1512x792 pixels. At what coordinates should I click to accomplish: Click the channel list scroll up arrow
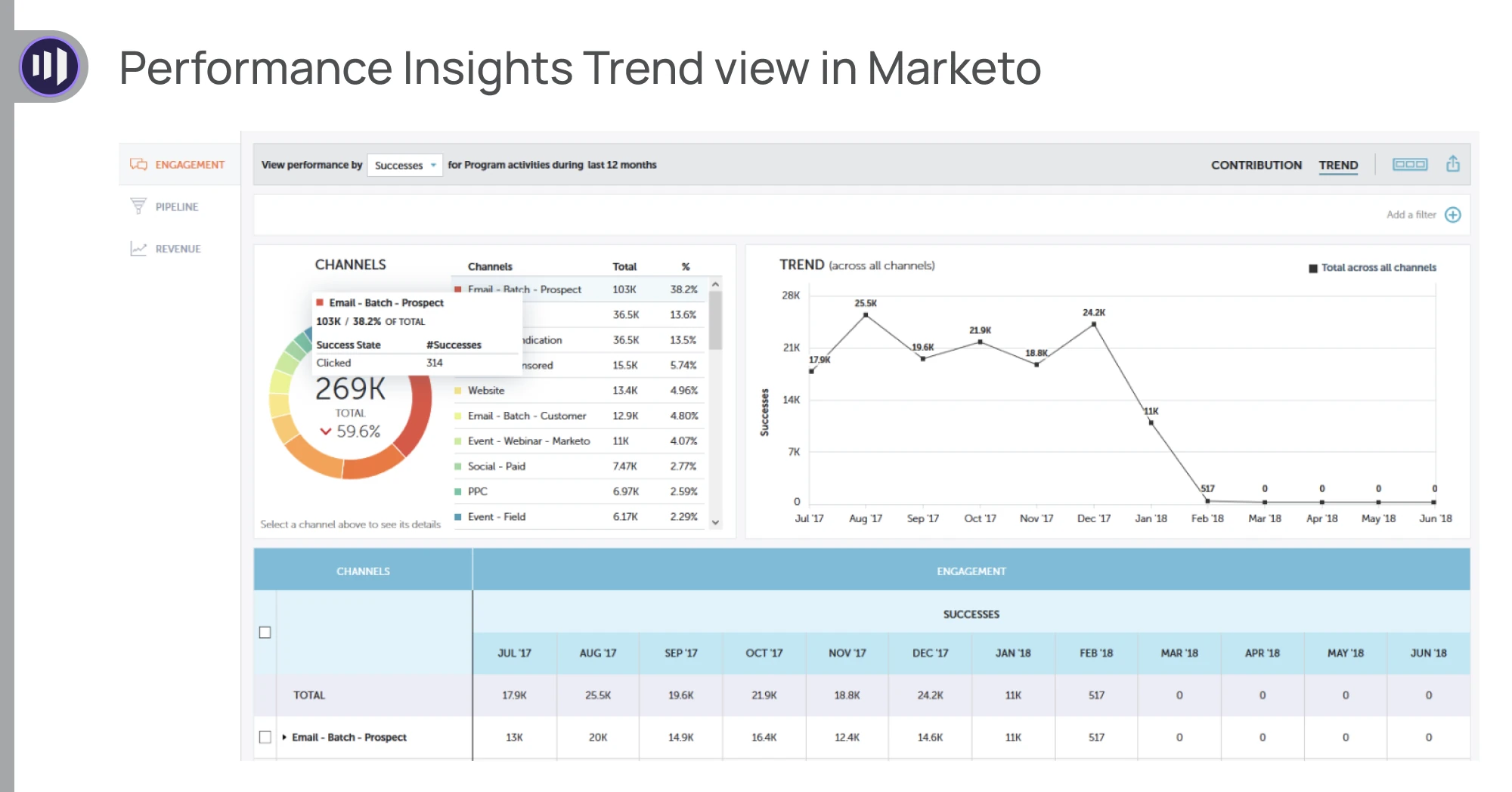715,284
